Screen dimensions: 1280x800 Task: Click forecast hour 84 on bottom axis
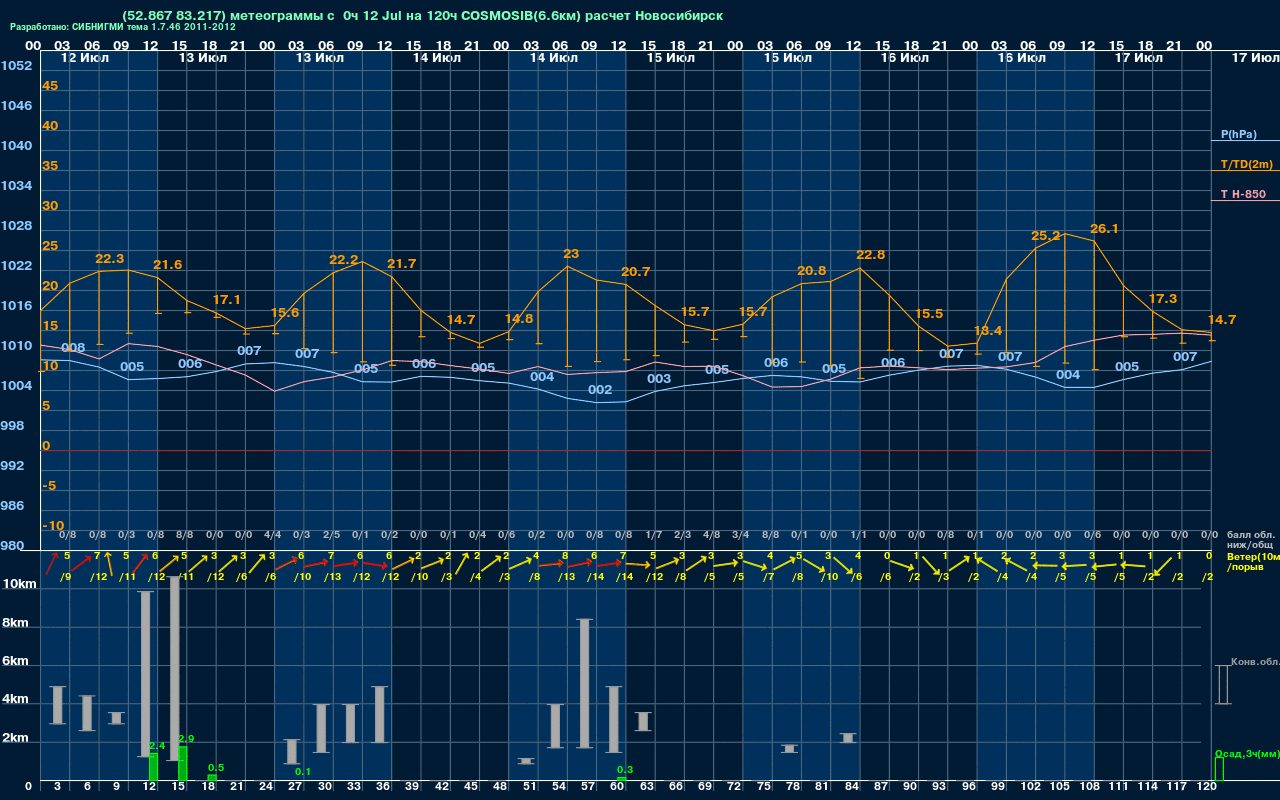click(852, 788)
